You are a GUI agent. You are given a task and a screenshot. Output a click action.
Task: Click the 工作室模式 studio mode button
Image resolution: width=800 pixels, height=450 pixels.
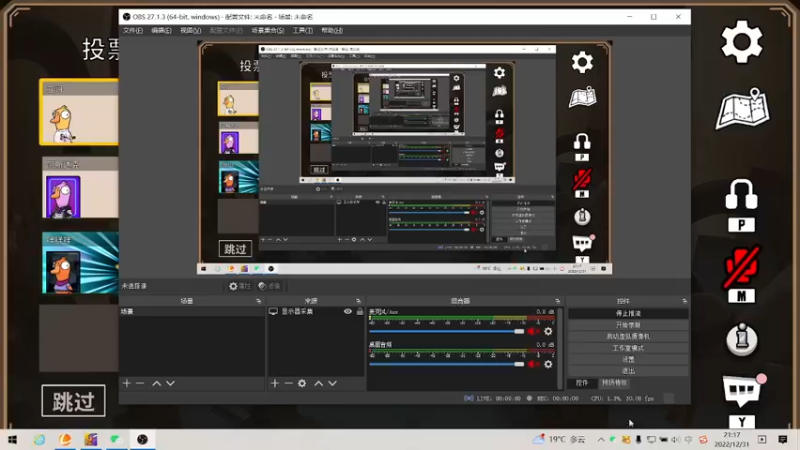[x=628, y=348]
